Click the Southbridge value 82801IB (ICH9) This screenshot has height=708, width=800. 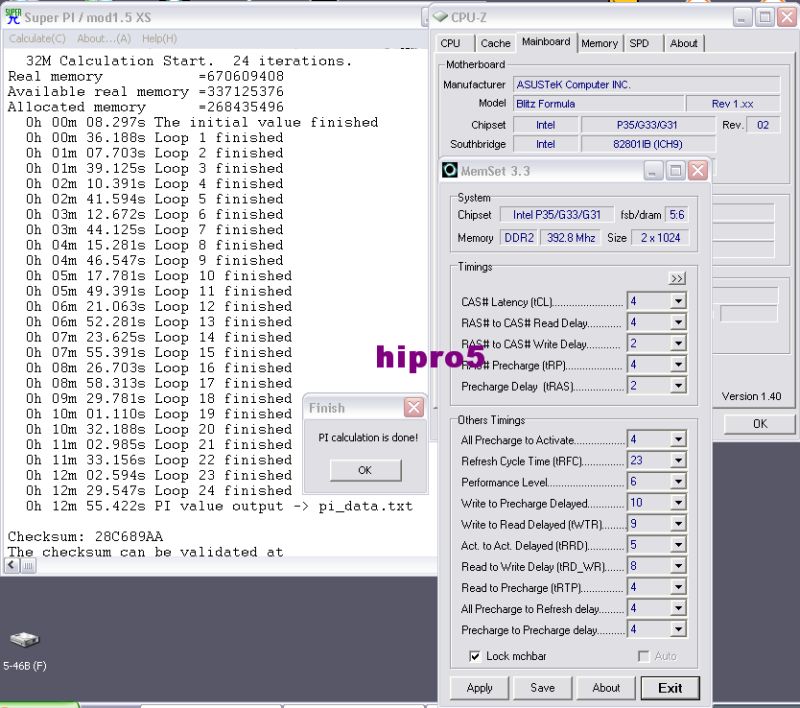point(647,144)
